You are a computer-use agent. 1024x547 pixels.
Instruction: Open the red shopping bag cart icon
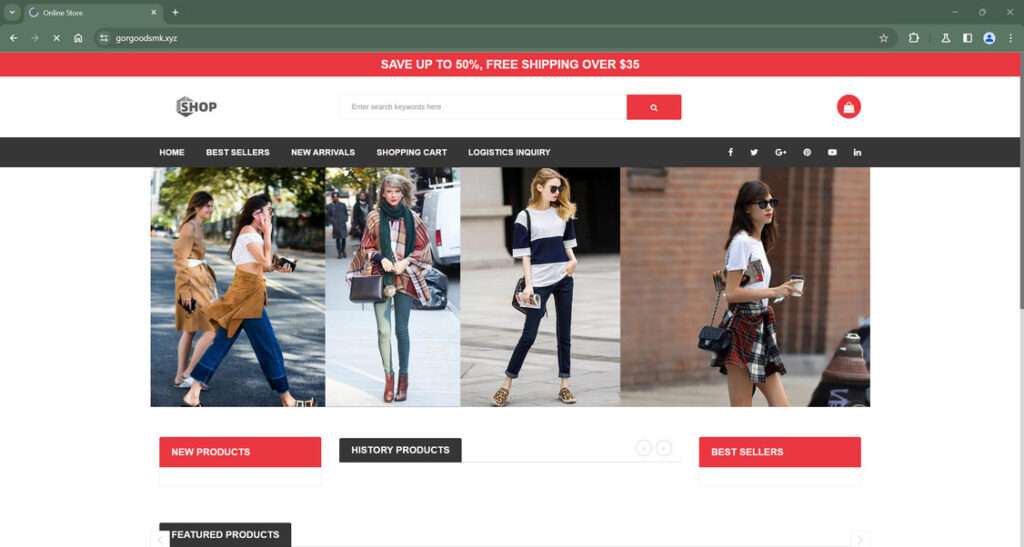pos(848,107)
